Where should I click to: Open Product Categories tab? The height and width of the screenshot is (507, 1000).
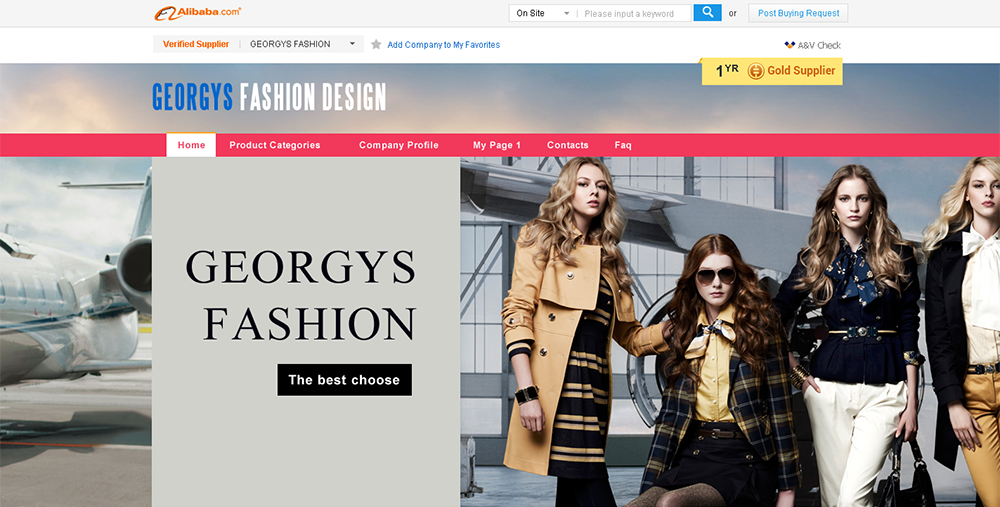275,145
